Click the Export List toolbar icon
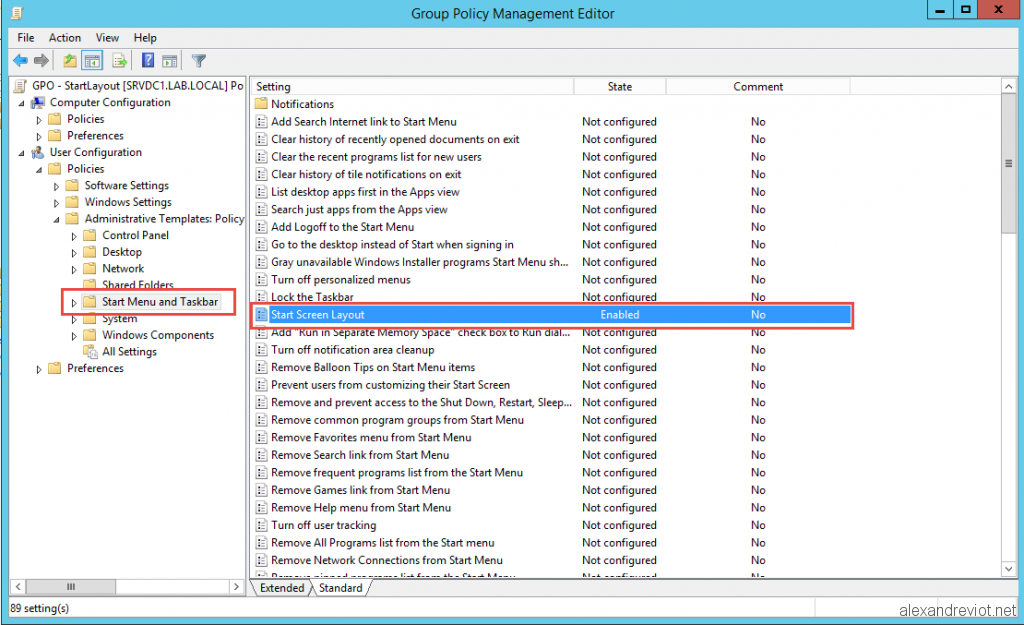 119,60
